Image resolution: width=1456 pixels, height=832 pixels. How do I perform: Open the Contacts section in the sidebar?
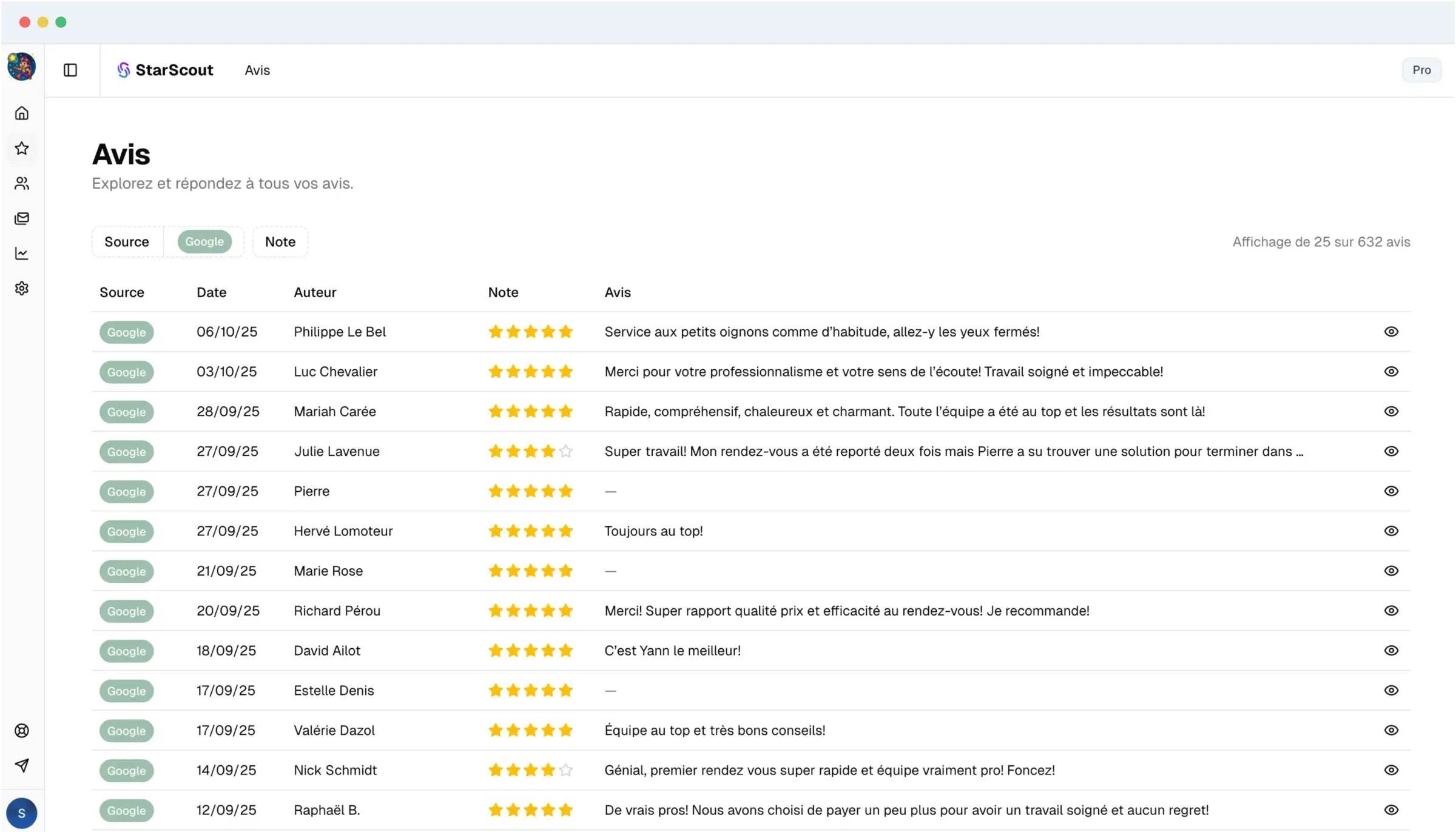pyautogui.click(x=22, y=184)
